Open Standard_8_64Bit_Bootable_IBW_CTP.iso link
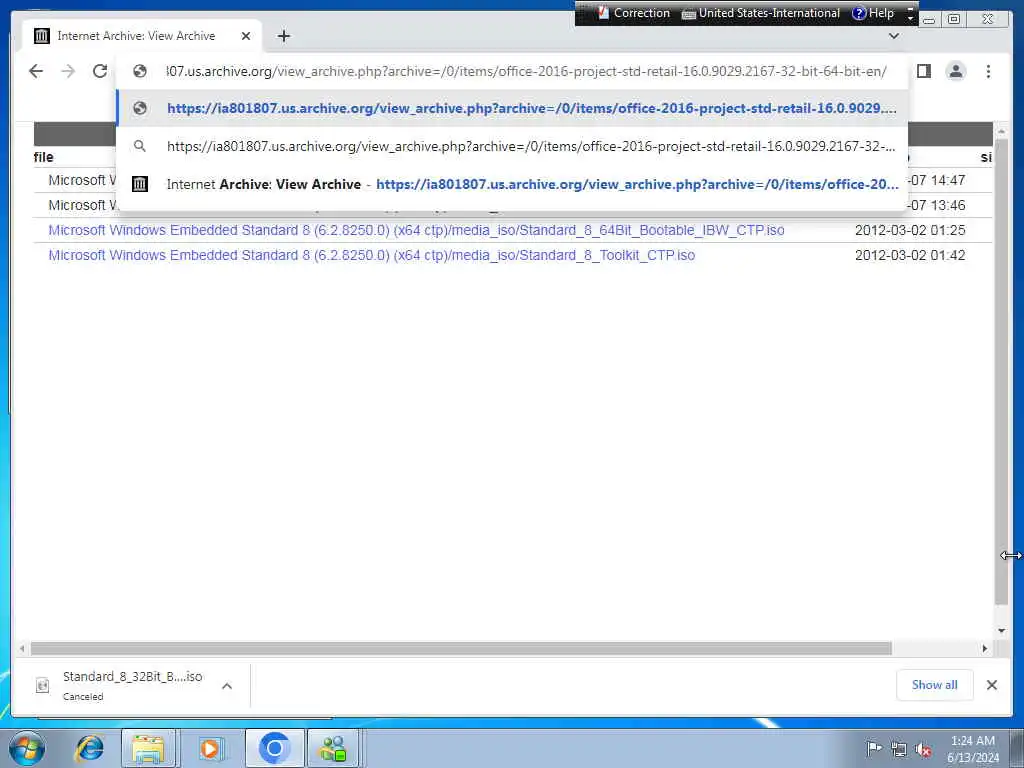1024x768 pixels. [x=416, y=230]
